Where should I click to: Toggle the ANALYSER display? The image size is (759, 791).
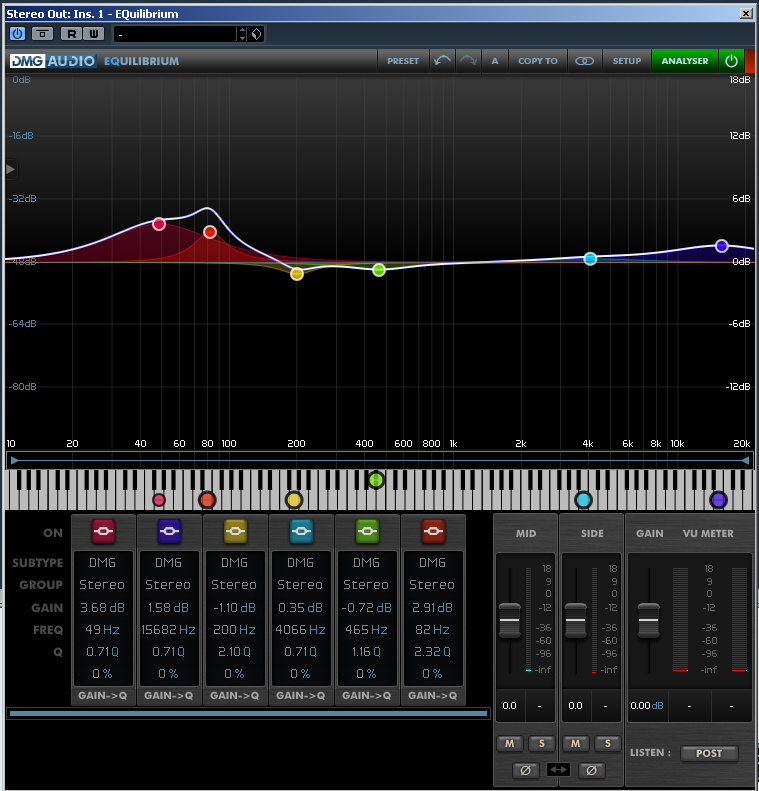click(684, 61)
